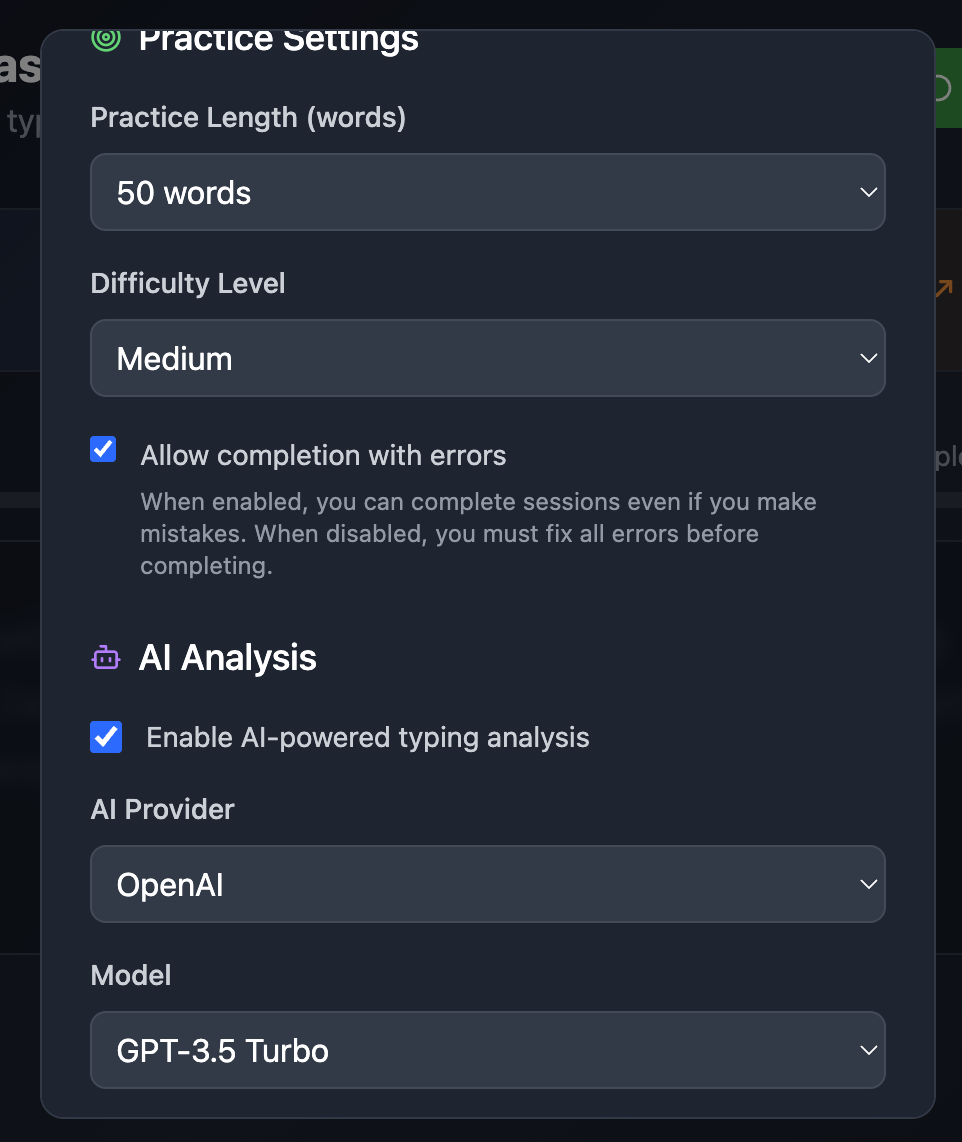This screenshot has height=1142, width=962.
Task: Expand the AI Provider OpenAI dropdown
Action: tap(488, 884)
